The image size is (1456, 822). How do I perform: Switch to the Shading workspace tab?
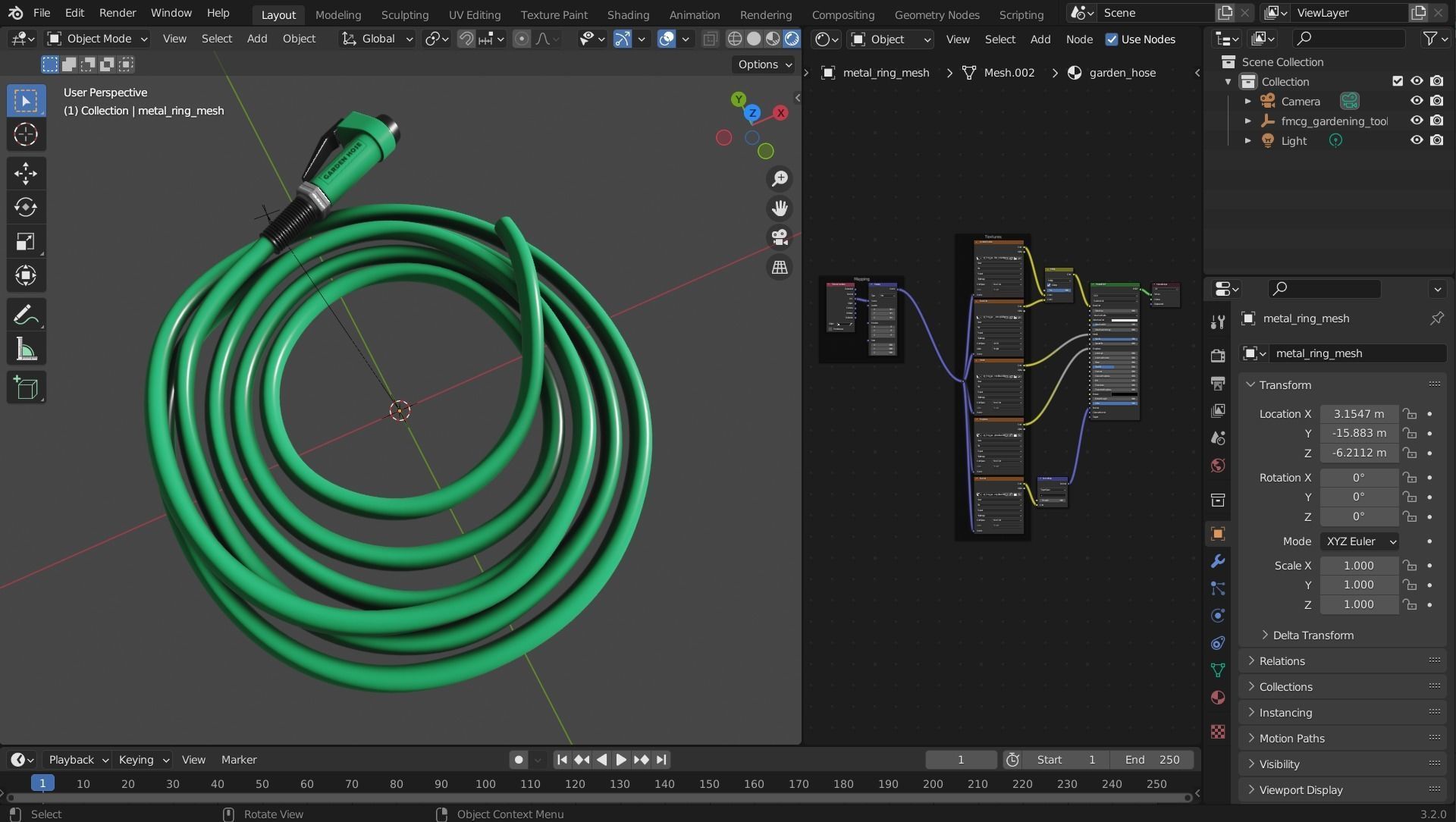(x=628, y=14)
